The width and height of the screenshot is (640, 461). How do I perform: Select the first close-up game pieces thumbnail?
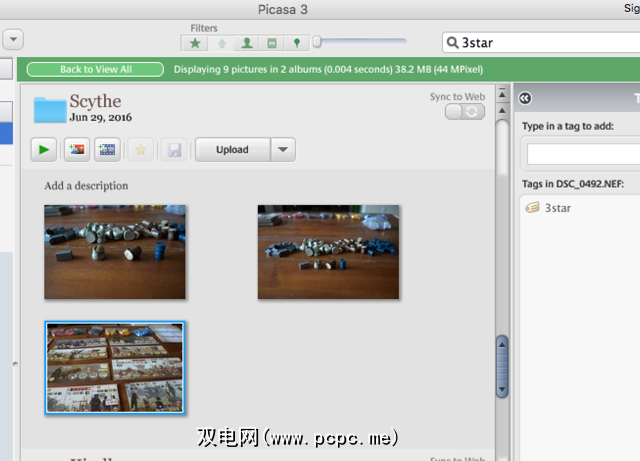pyautogui.click(x=115, y=252)
